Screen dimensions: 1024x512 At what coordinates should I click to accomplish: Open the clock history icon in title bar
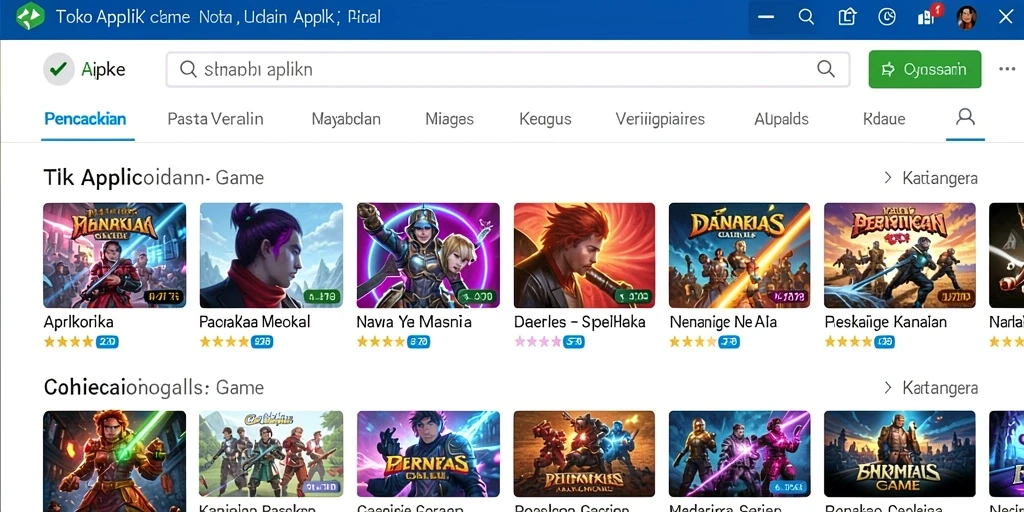[887, 18]
